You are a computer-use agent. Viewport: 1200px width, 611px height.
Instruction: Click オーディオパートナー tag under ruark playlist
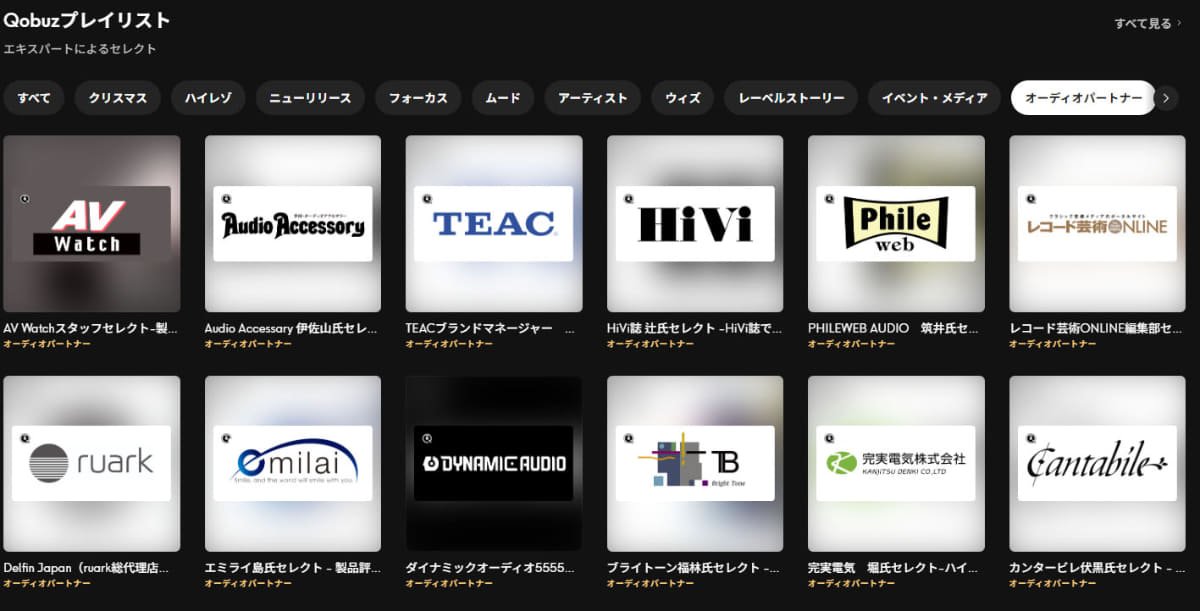(x=47, y=583)
